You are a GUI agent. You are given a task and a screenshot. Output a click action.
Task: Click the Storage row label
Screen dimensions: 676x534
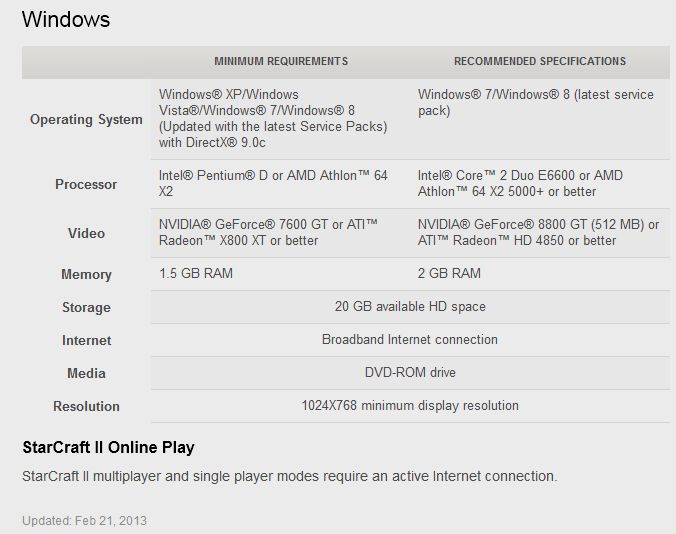[x=86, y=307]
